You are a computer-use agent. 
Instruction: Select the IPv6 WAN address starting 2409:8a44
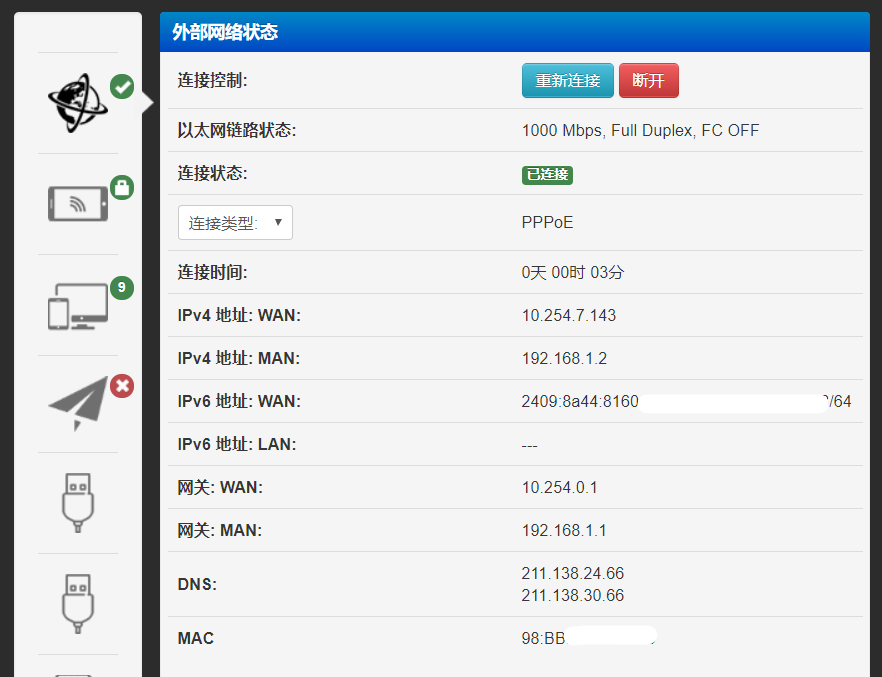(686, 401)
